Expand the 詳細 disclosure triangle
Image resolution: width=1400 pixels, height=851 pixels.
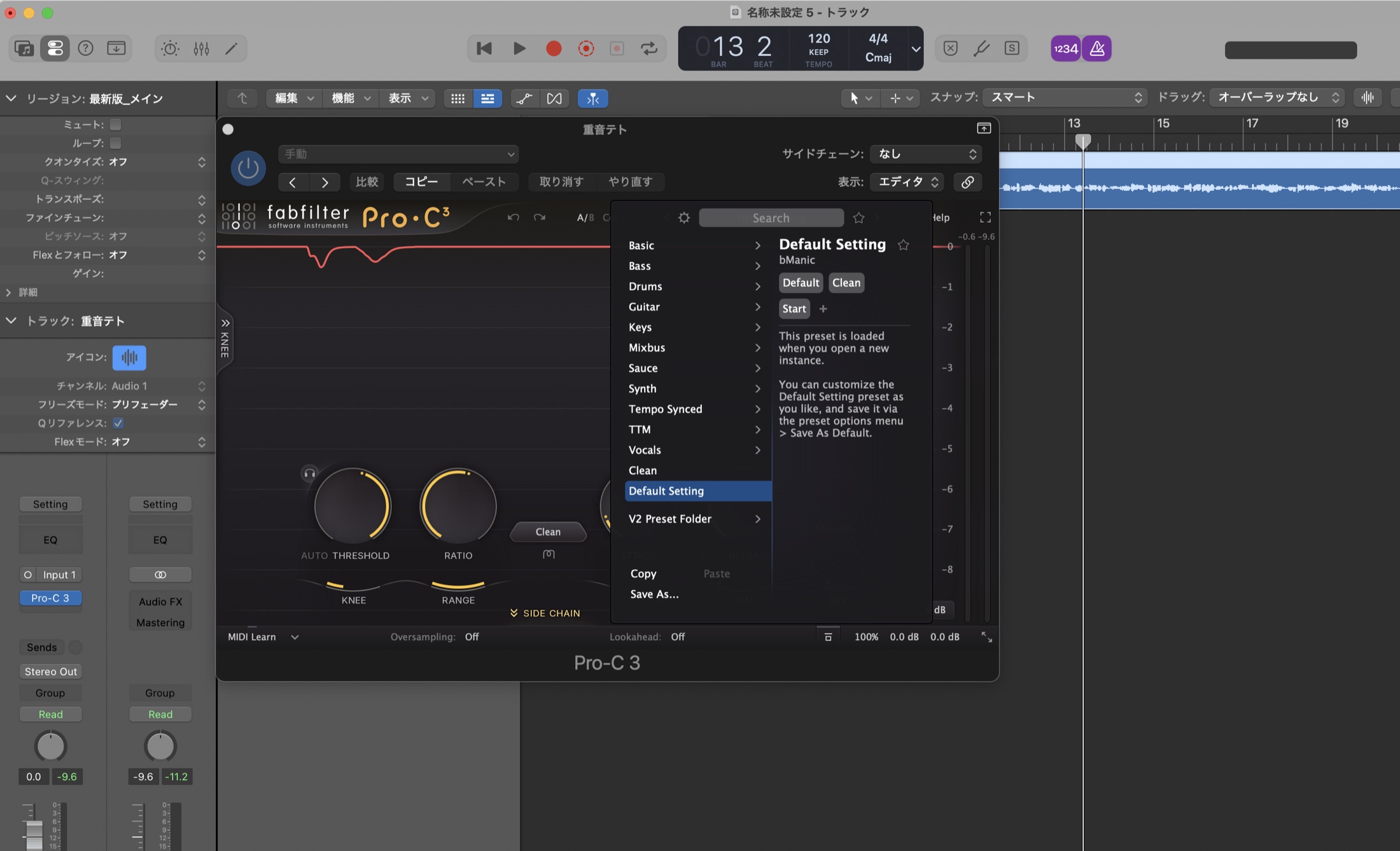click(x=8, y=292)
